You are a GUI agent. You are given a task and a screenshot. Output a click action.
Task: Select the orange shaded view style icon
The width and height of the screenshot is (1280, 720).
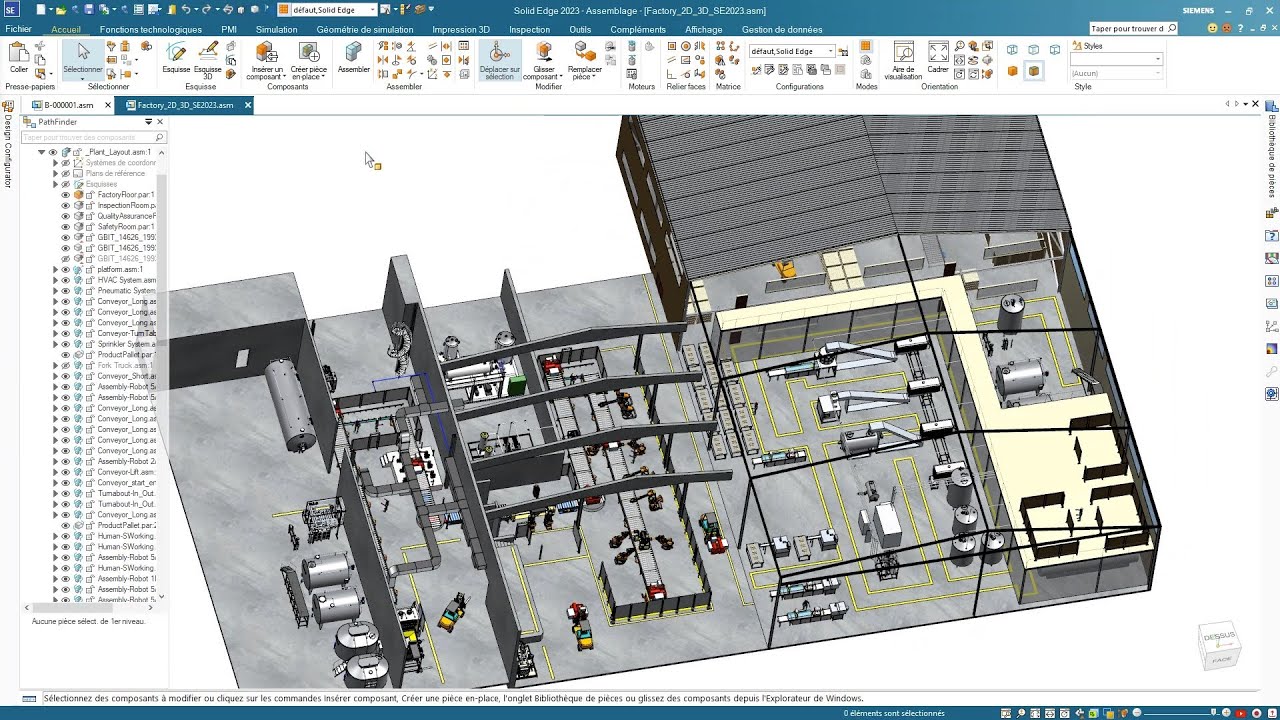coord(1013,71)
